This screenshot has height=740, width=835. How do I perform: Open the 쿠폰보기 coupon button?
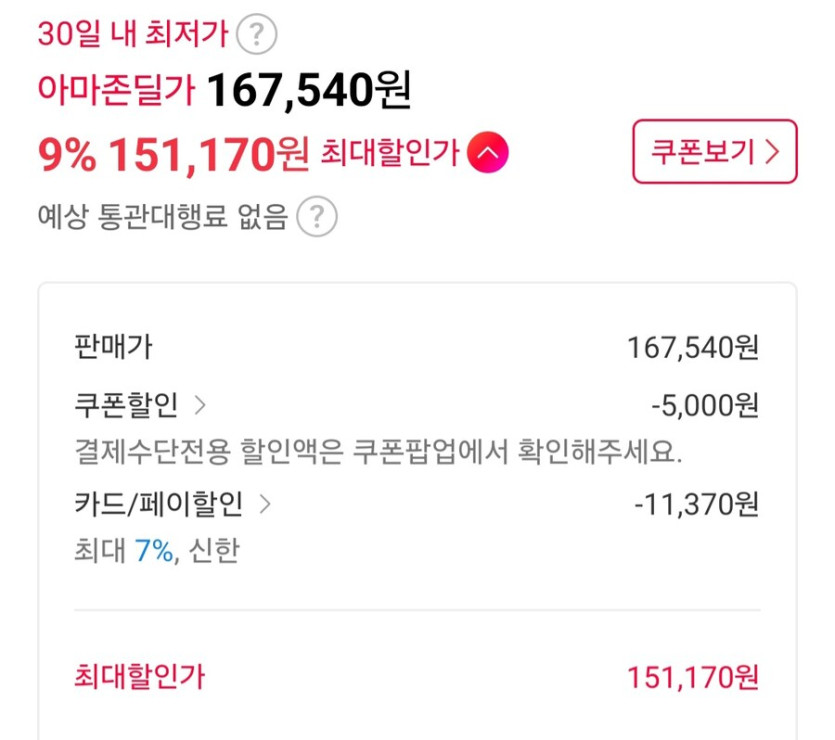tap(714, 152)
